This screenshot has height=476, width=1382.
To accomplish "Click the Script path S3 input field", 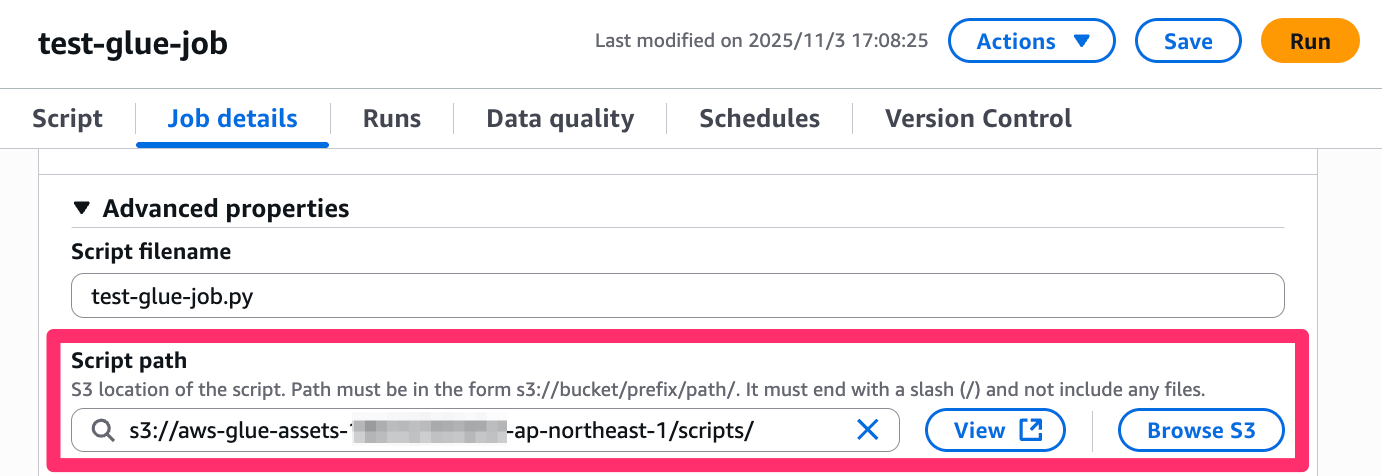I will pyautogui.click(x=486, y=431).
